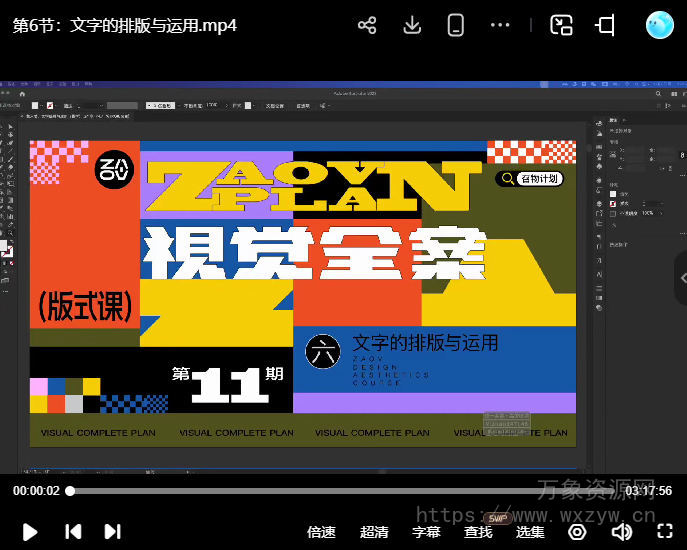The width and height of the screenshot is (687, 550).
Task: Click the share icon in the top bar
Action: (367, 26)
